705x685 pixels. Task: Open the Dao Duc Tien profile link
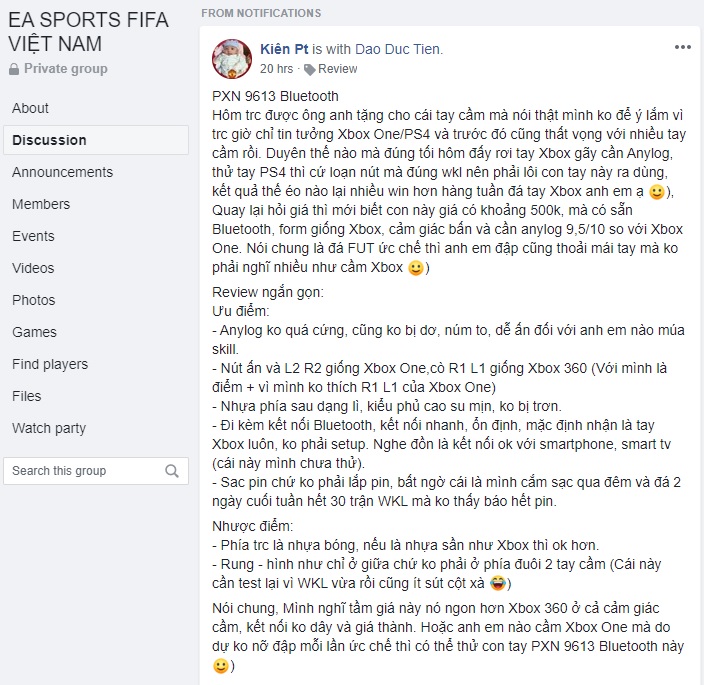point(397,49)
